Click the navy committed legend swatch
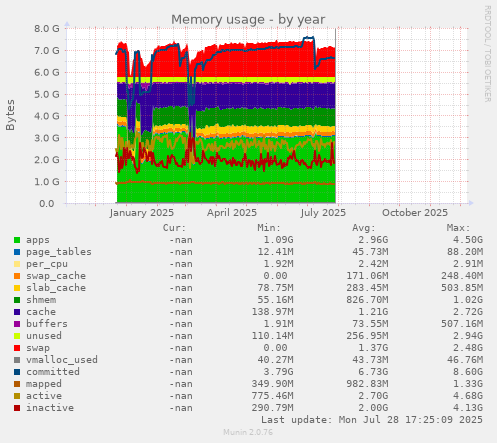This screenshot has width=497, height=443. pos(17,372)
